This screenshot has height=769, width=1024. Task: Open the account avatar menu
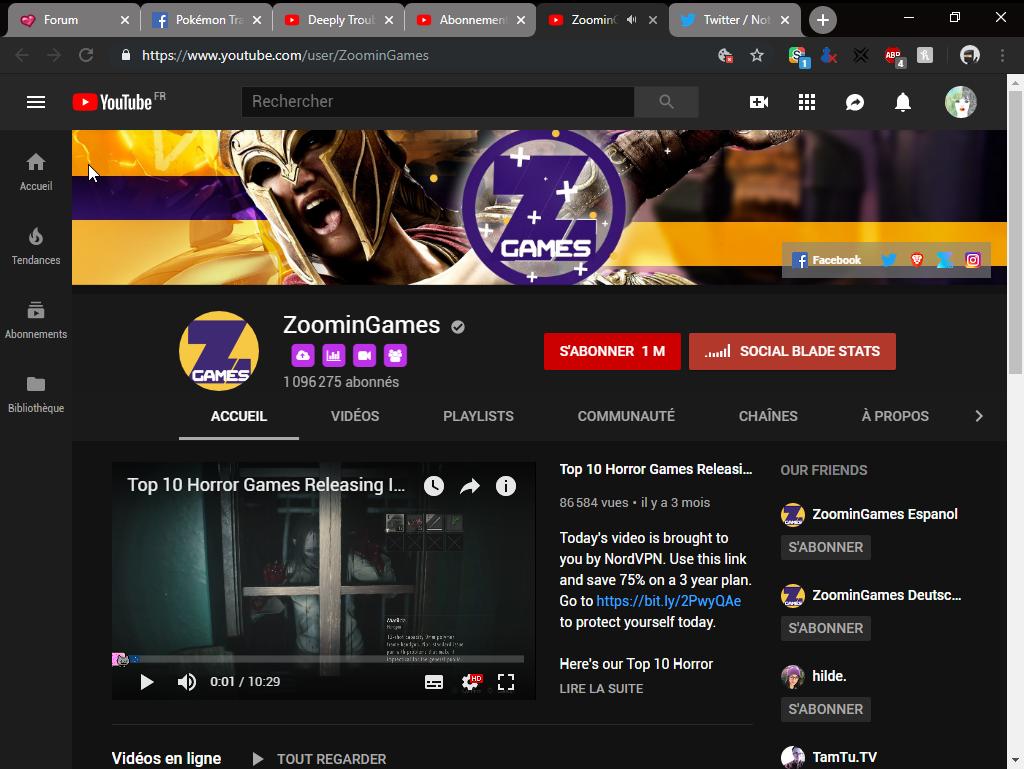(961, 102)
